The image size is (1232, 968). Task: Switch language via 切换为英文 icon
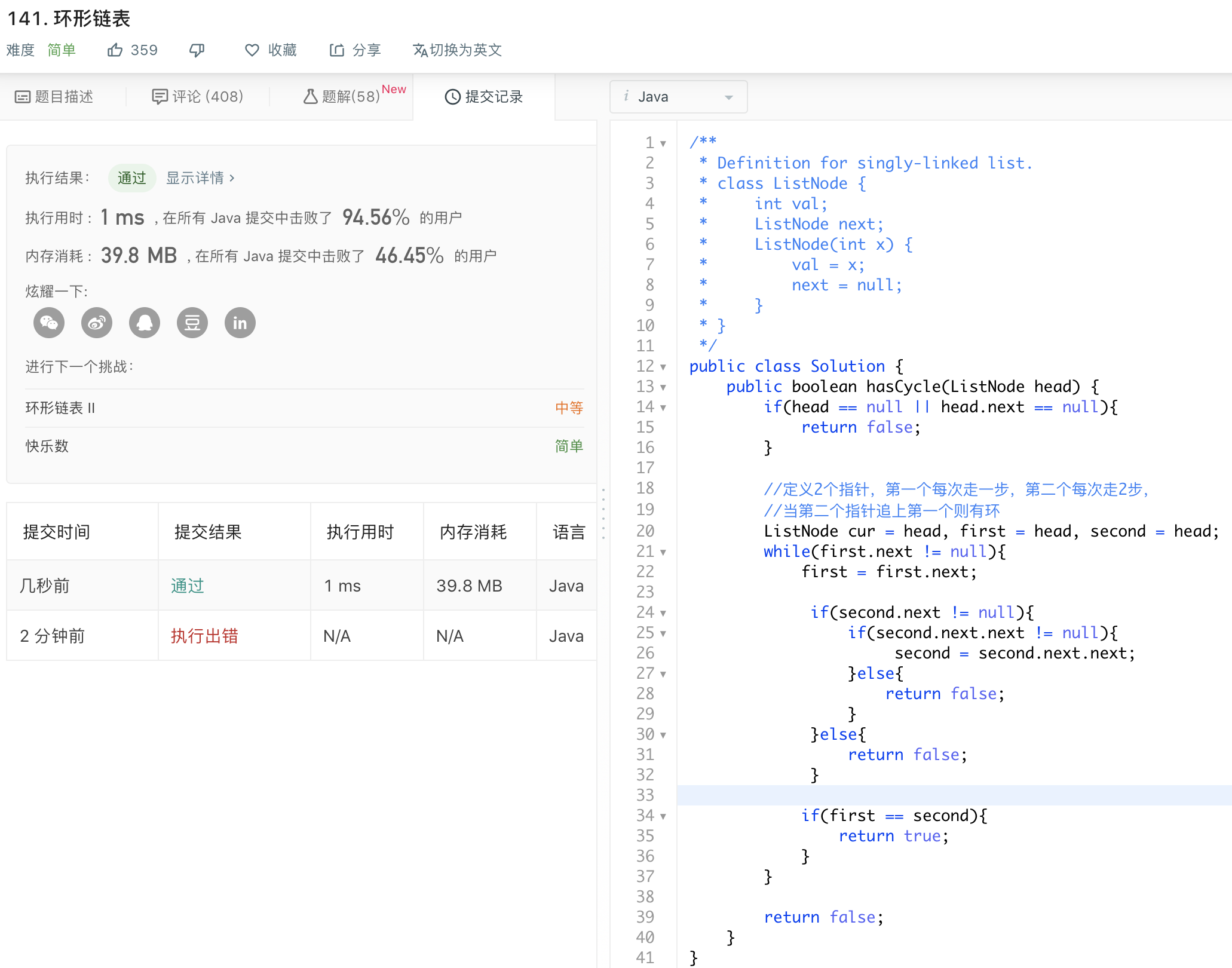coord(420,50)
